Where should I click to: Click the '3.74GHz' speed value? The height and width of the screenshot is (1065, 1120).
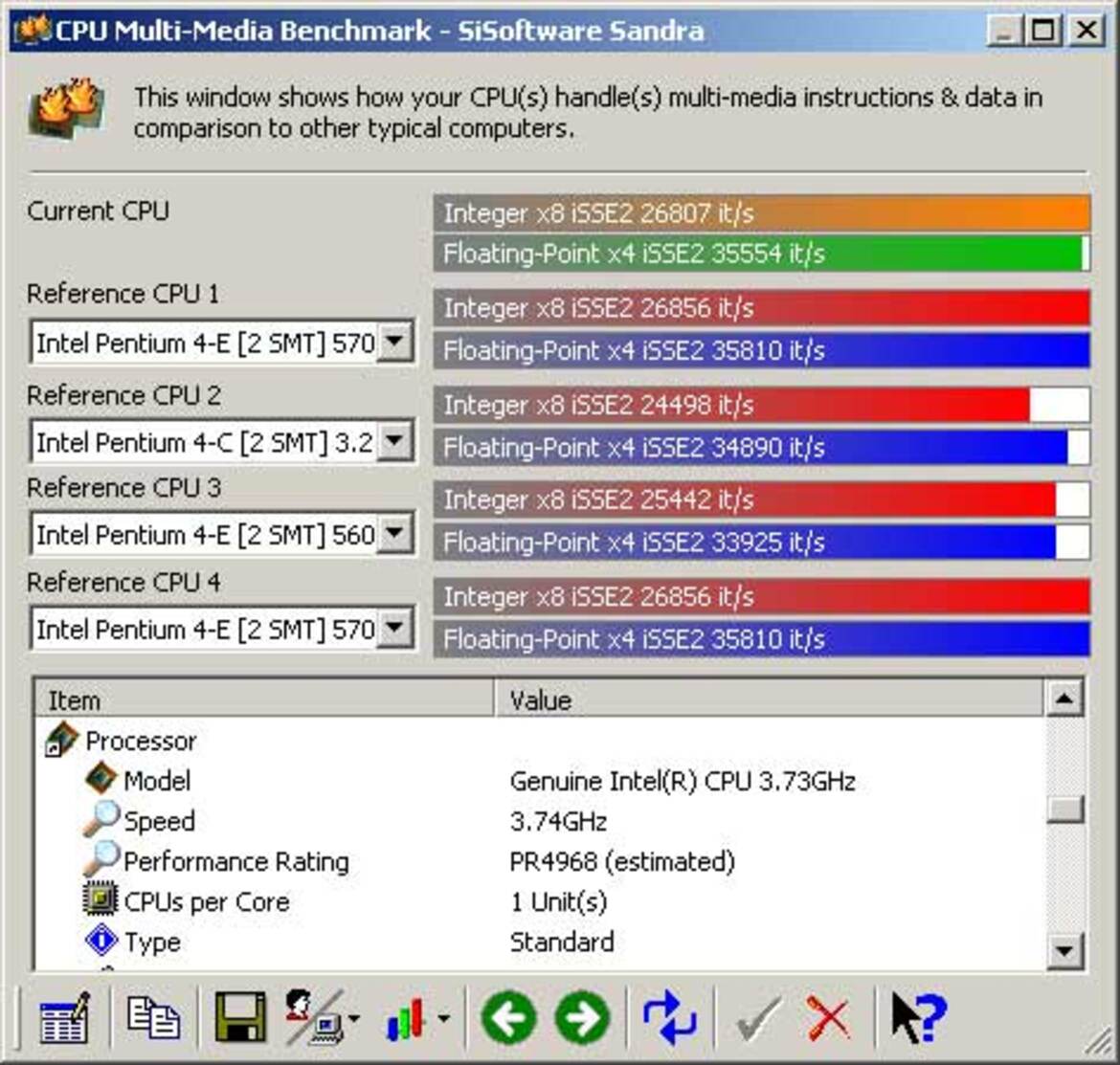point(558,822)
